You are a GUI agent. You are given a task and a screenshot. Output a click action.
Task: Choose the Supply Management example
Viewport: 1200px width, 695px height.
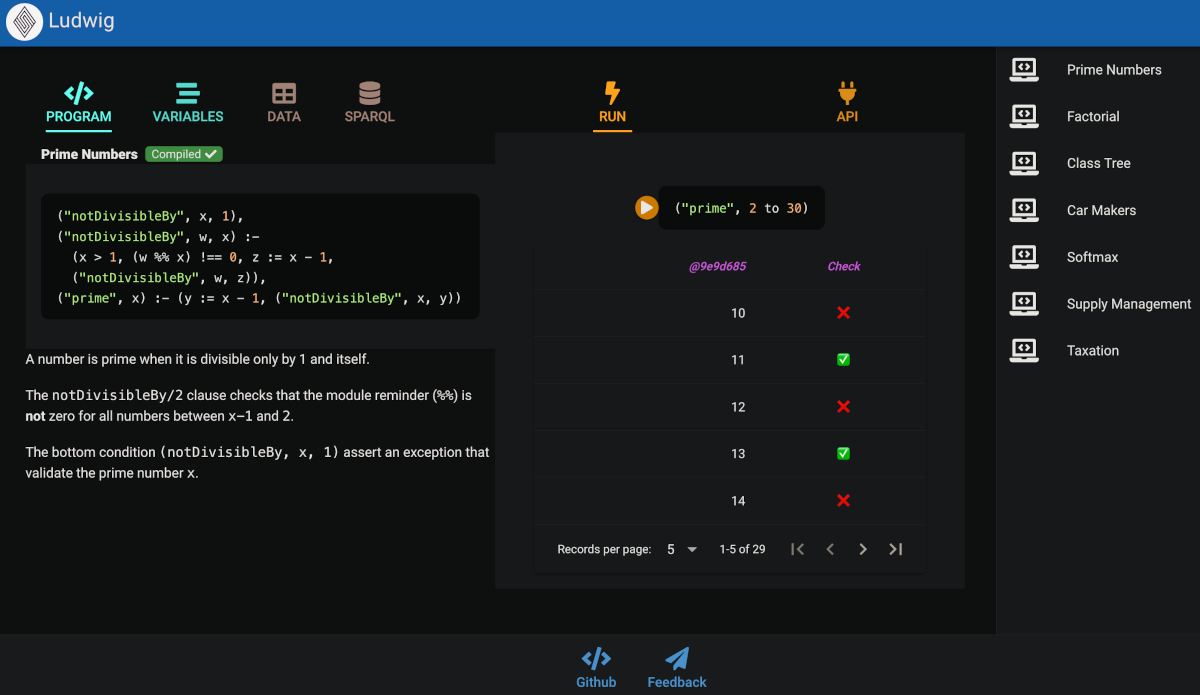click(x=1128, y=304)
